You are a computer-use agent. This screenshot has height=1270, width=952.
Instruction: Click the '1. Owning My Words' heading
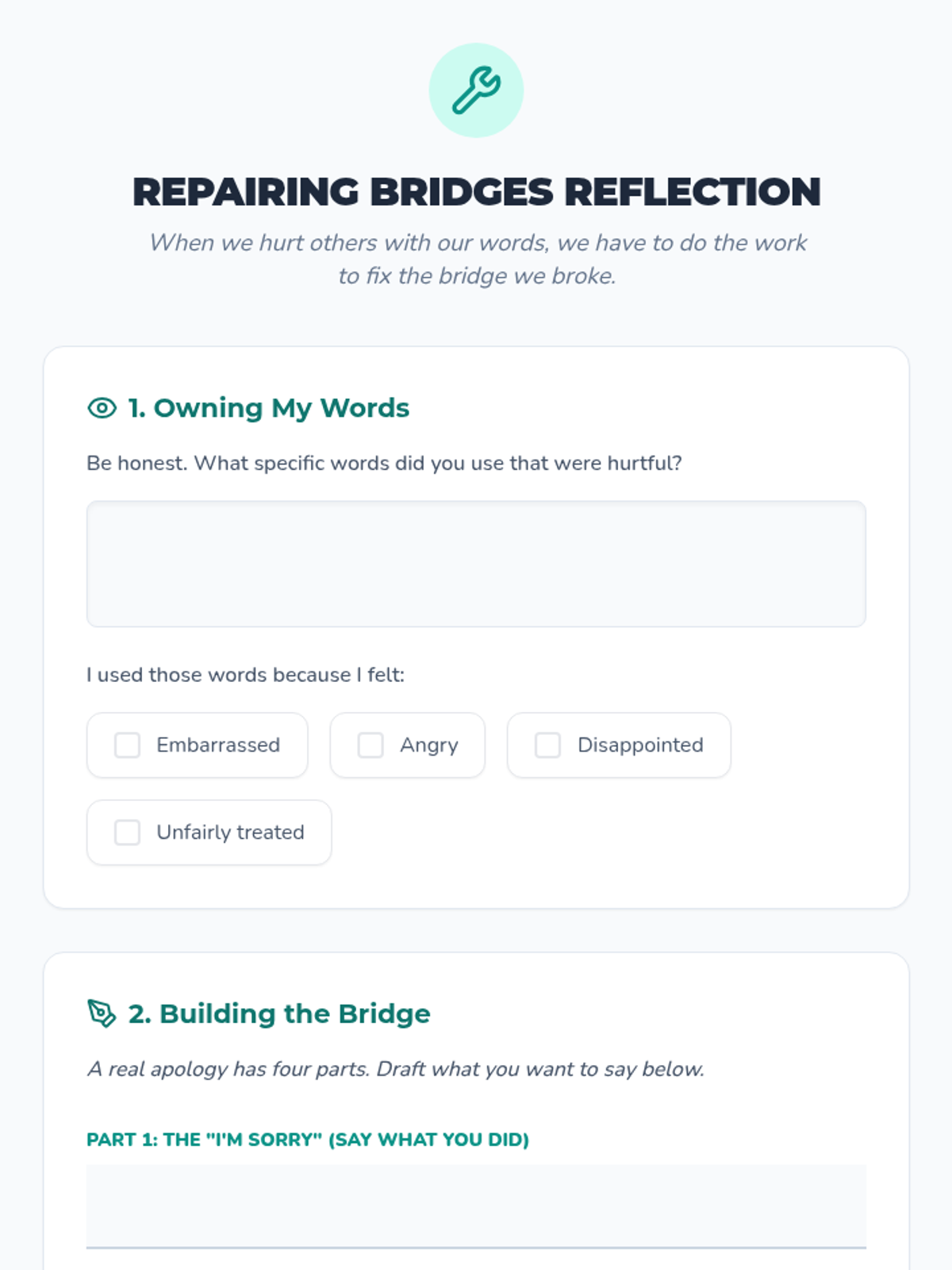269,408
